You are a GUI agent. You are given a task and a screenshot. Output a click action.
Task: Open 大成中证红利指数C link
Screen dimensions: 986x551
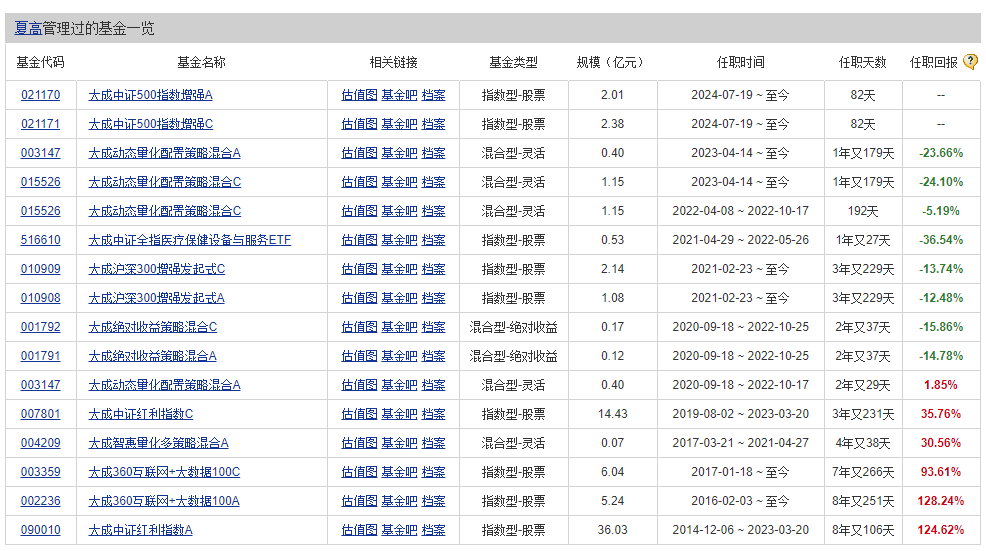140,414
